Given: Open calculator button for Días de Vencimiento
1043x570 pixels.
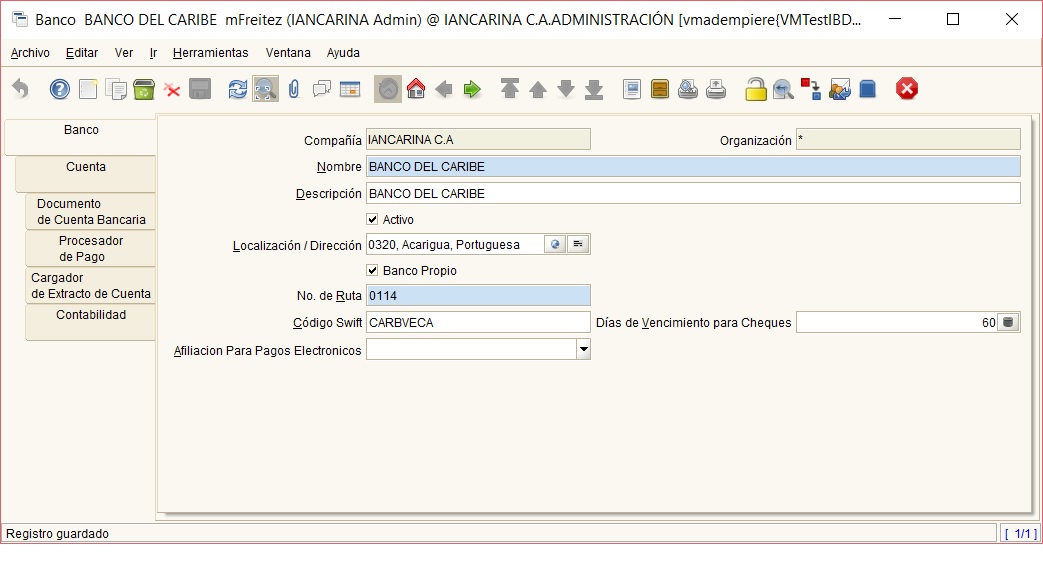Looking at the screenshot, I should pos(1008,322).
